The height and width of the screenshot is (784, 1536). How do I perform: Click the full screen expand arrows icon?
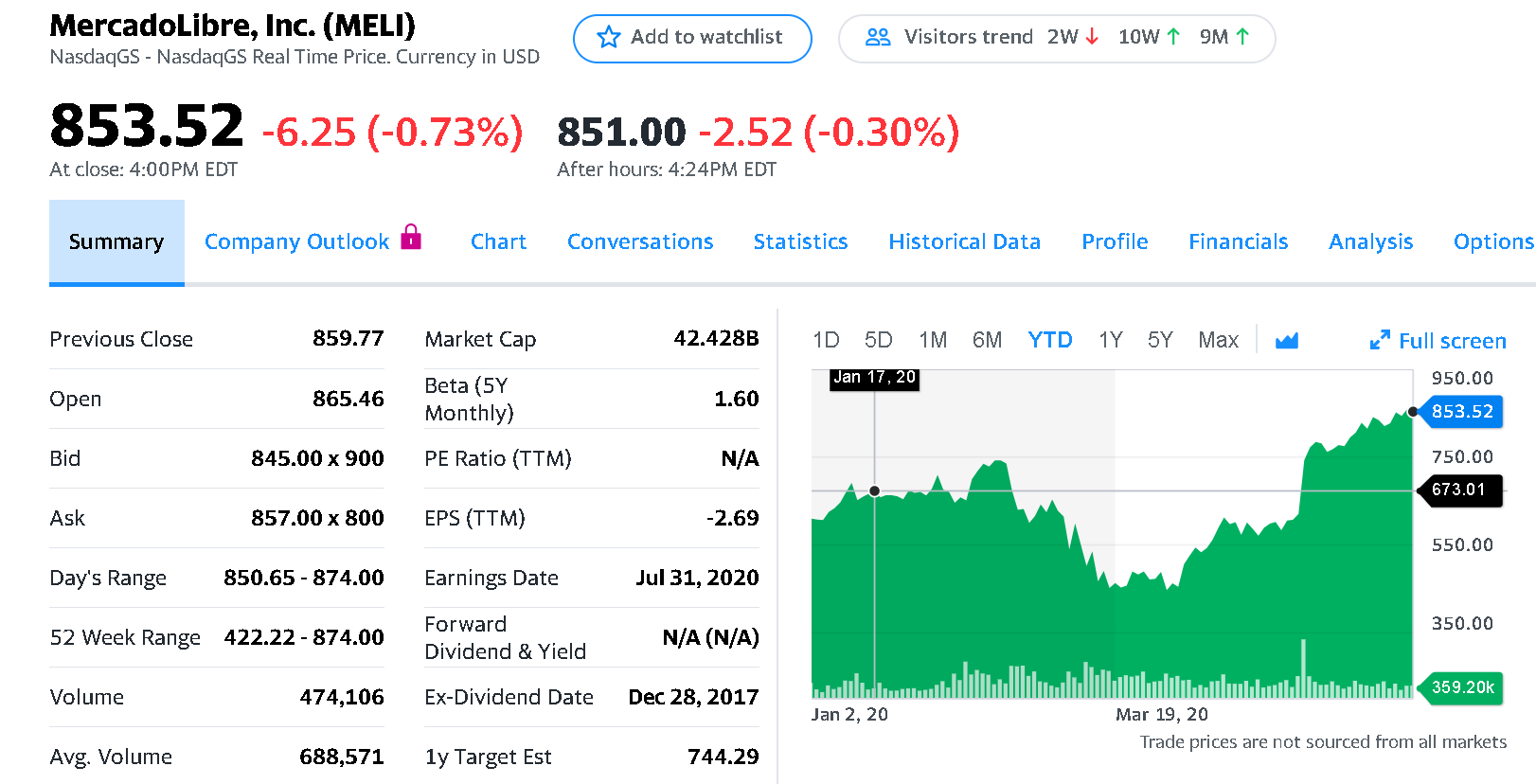tap(1380, 340)
